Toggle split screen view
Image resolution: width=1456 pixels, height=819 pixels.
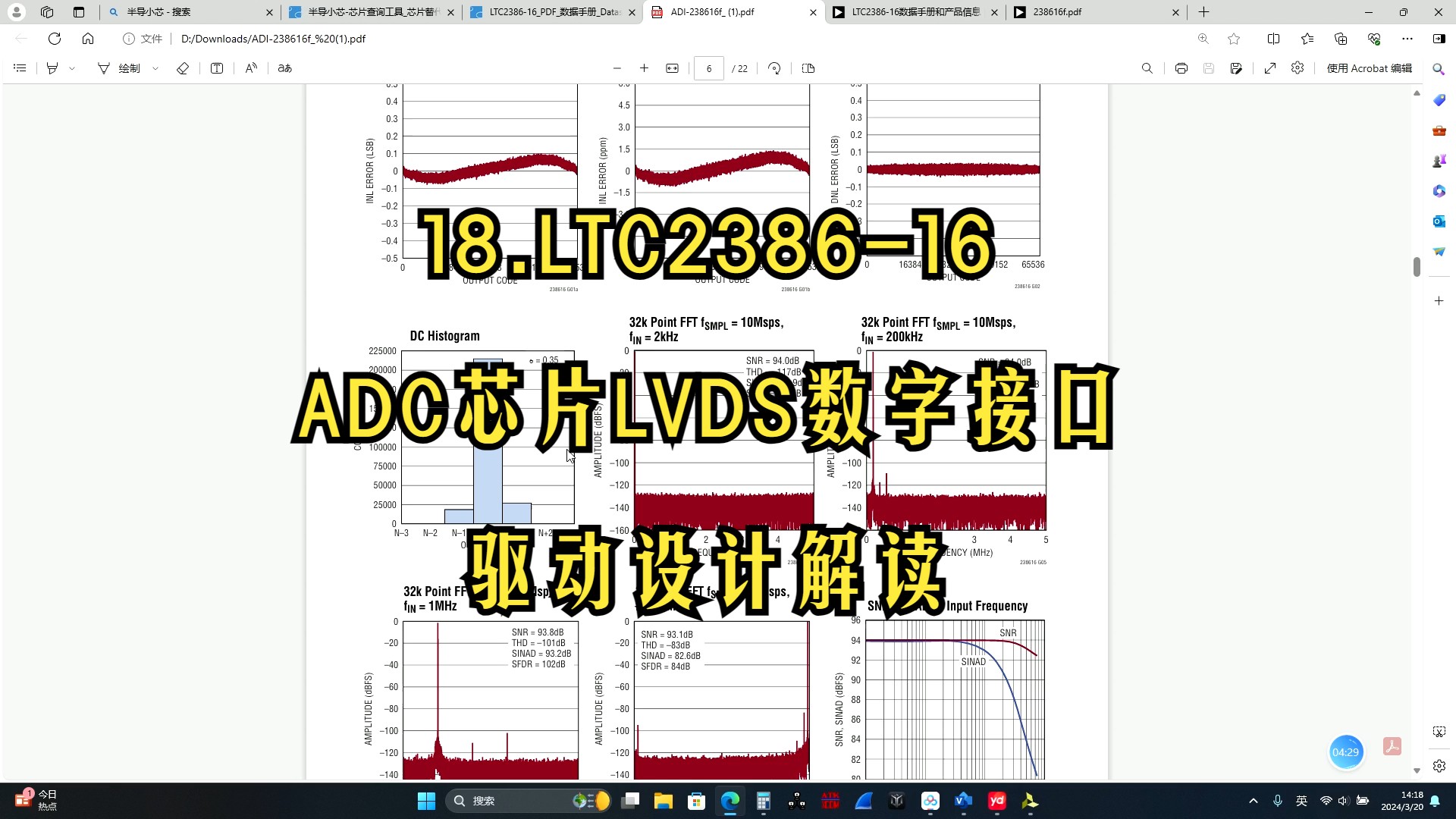(x=1273, y=39)
